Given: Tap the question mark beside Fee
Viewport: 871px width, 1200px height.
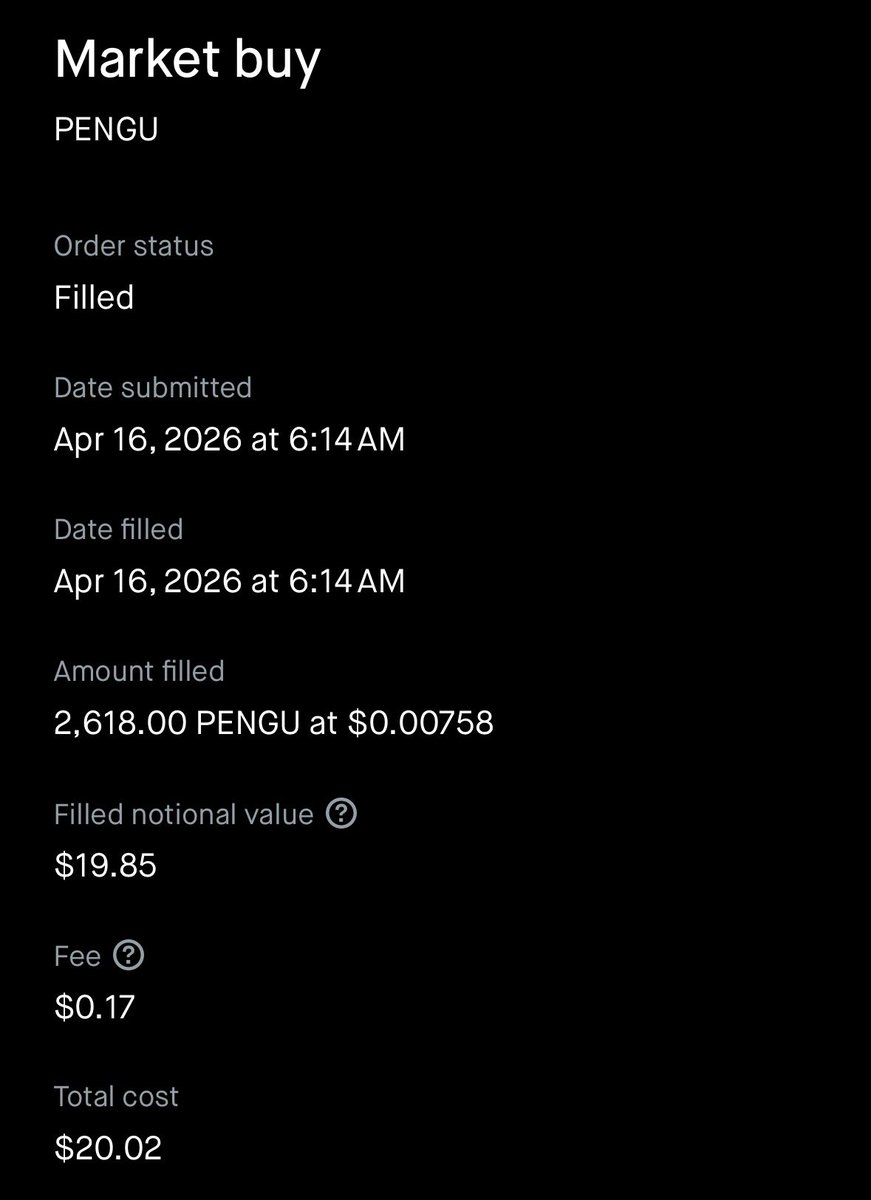Looking at the screenshot, I should tap(129, 956).
